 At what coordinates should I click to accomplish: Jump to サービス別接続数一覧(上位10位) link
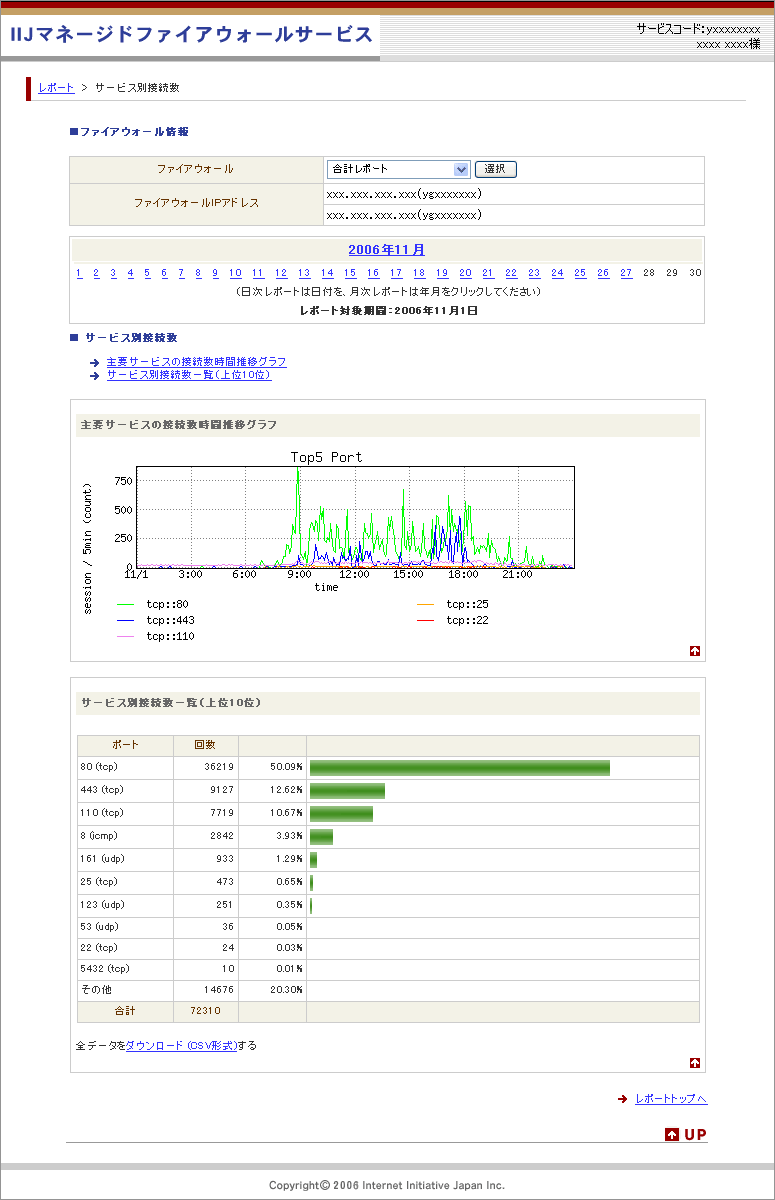(x=188, y=375)
